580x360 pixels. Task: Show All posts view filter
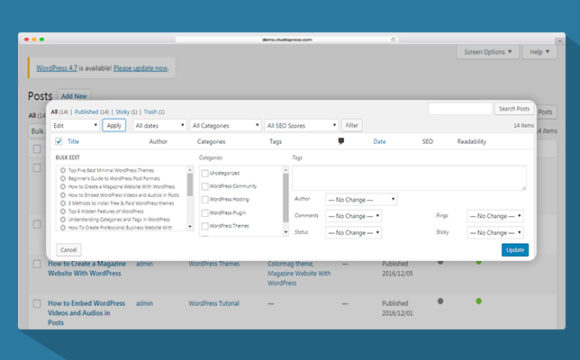pos(54,112)
